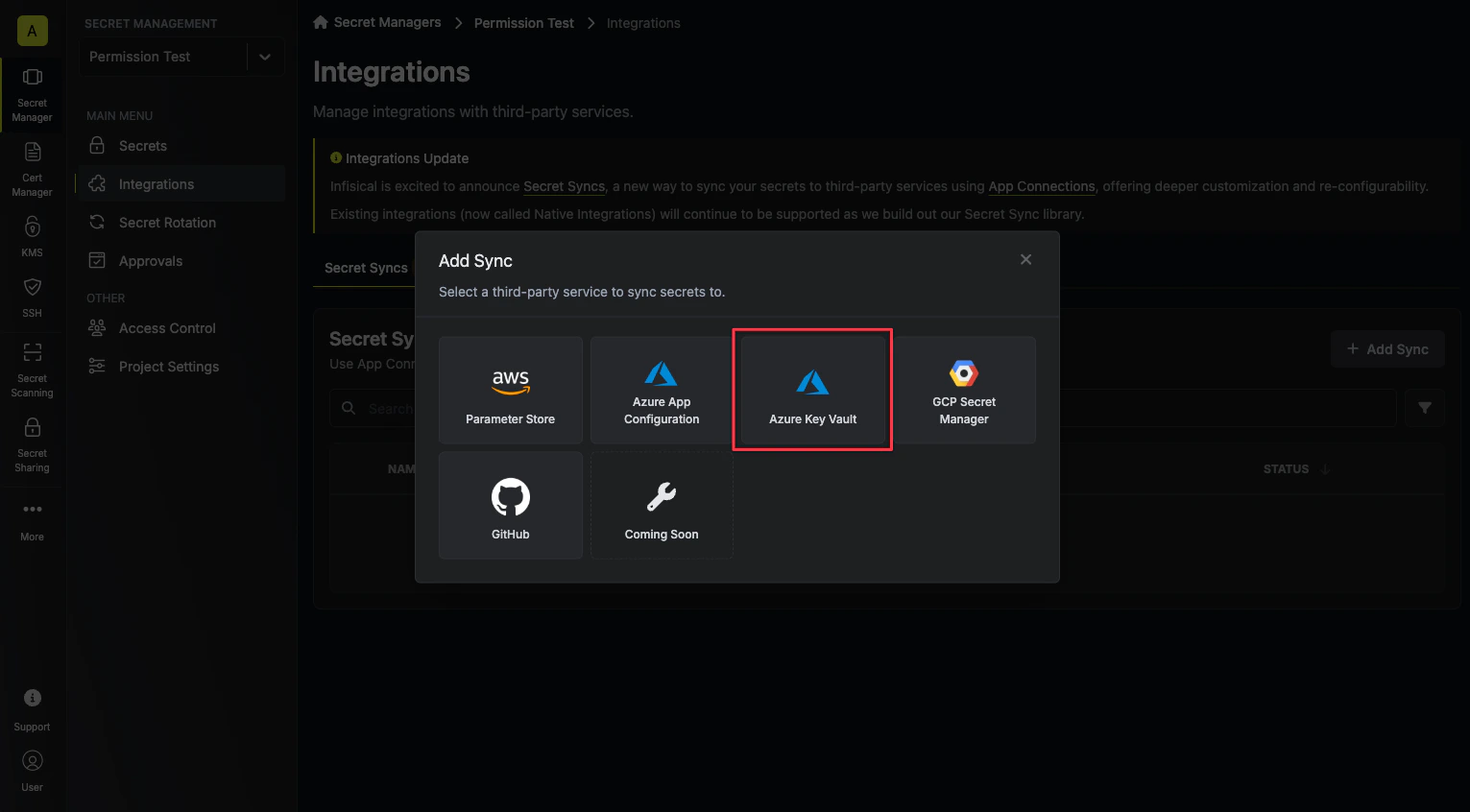
Task: Open Secret Rotation in the main menu
Action: 181,223
